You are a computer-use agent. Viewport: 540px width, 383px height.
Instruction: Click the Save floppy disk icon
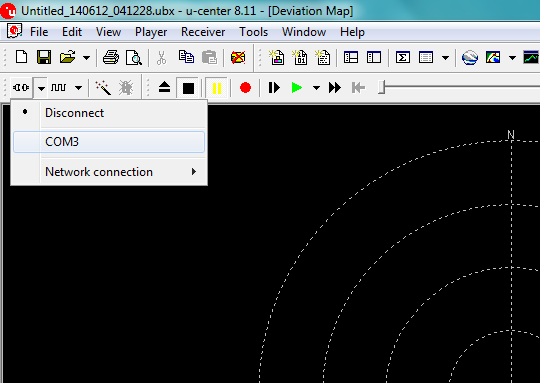coord(44,57)
